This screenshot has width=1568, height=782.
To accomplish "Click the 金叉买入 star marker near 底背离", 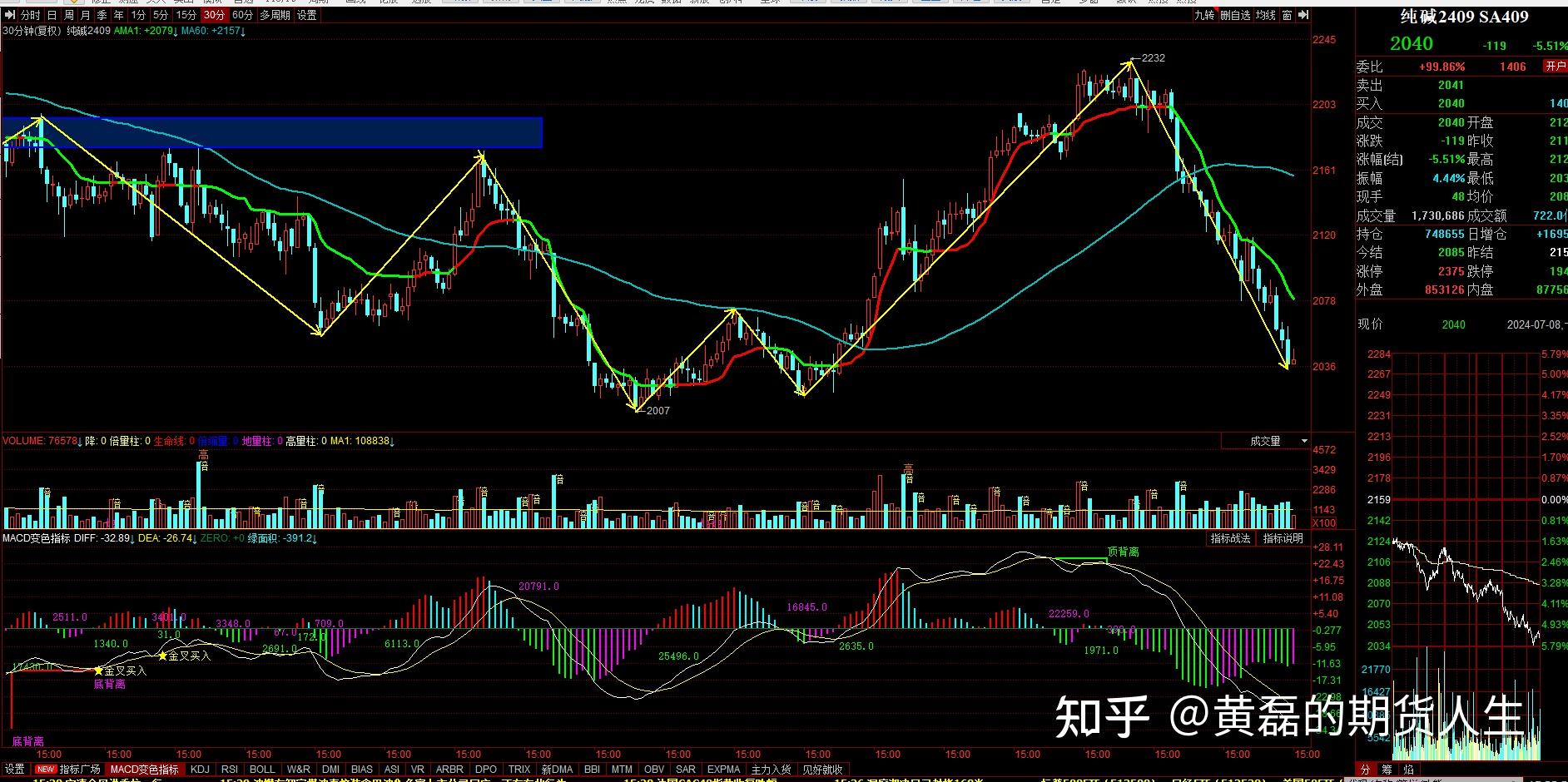I will point(98,671).
